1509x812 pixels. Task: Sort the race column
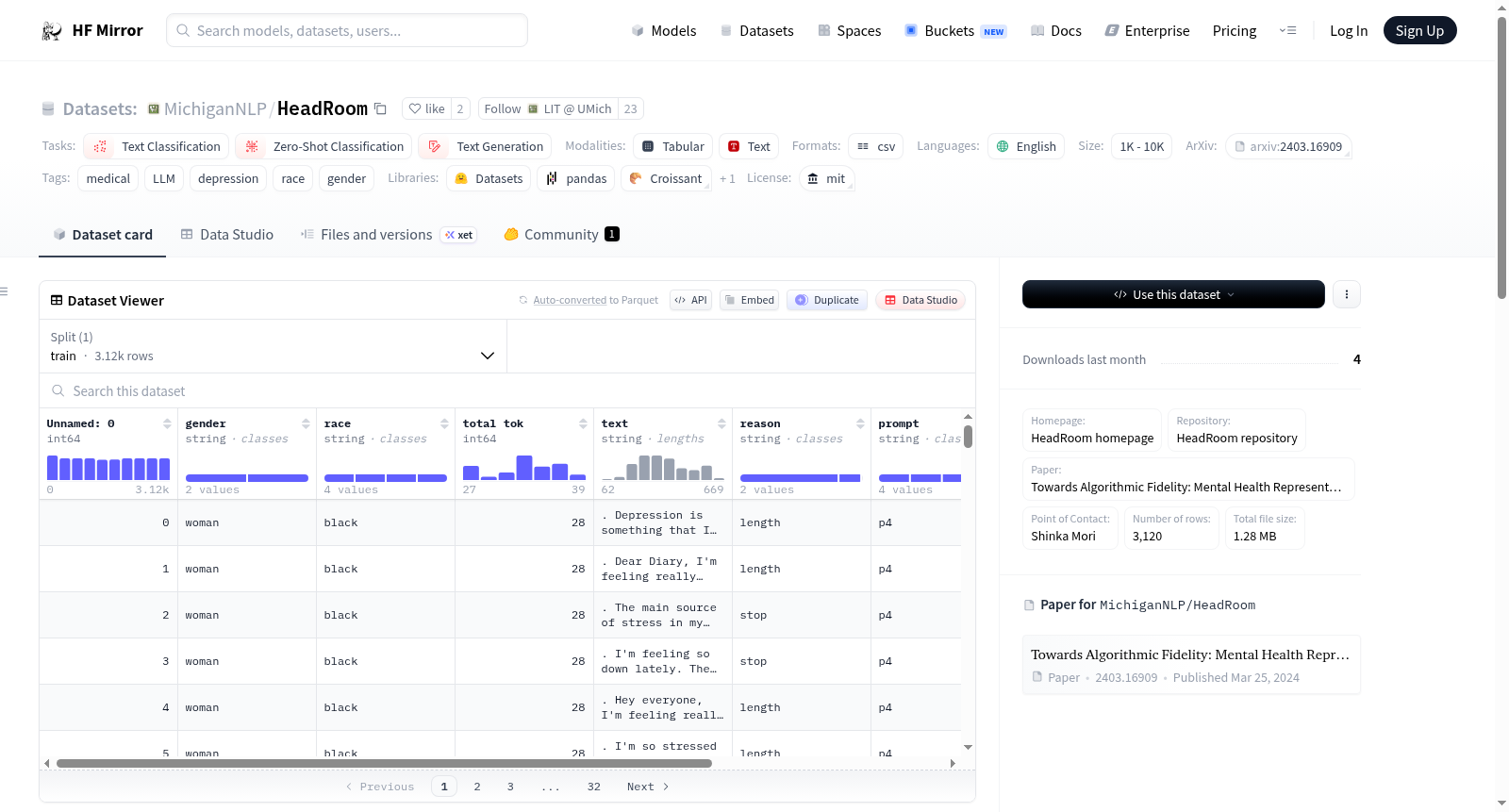(444, 423)
